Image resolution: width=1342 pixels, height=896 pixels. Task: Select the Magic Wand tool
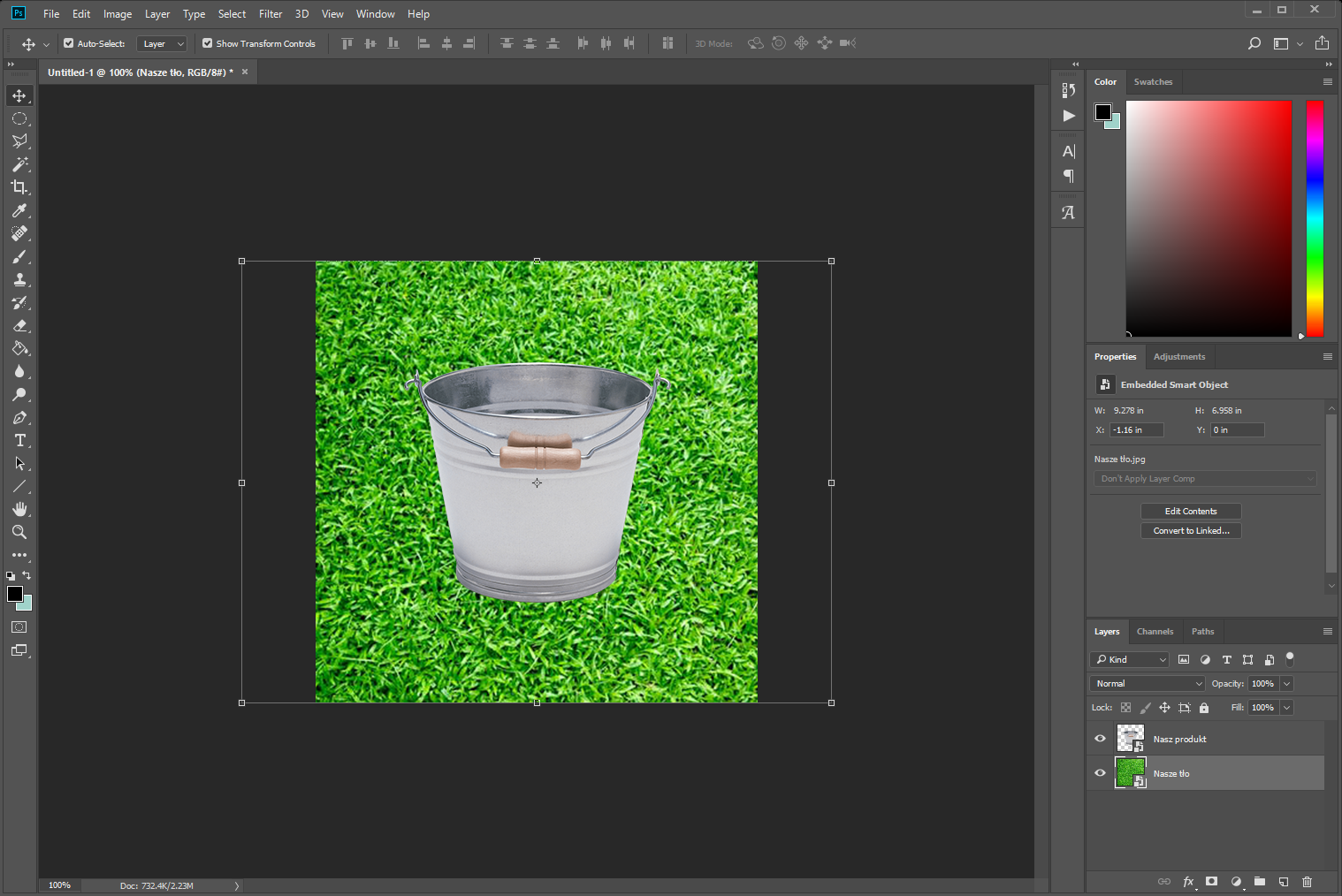click(19, 164)
